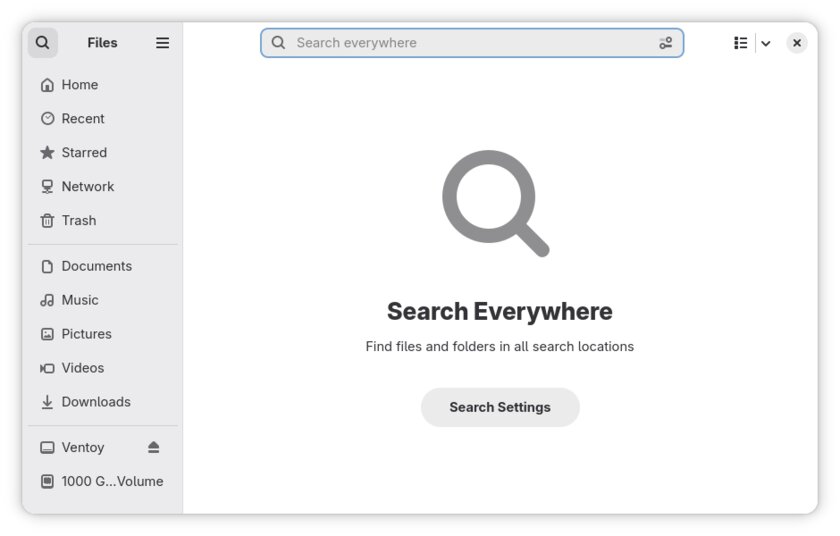
Task: Switch to list view layout
Action: [x=741, y=43]
